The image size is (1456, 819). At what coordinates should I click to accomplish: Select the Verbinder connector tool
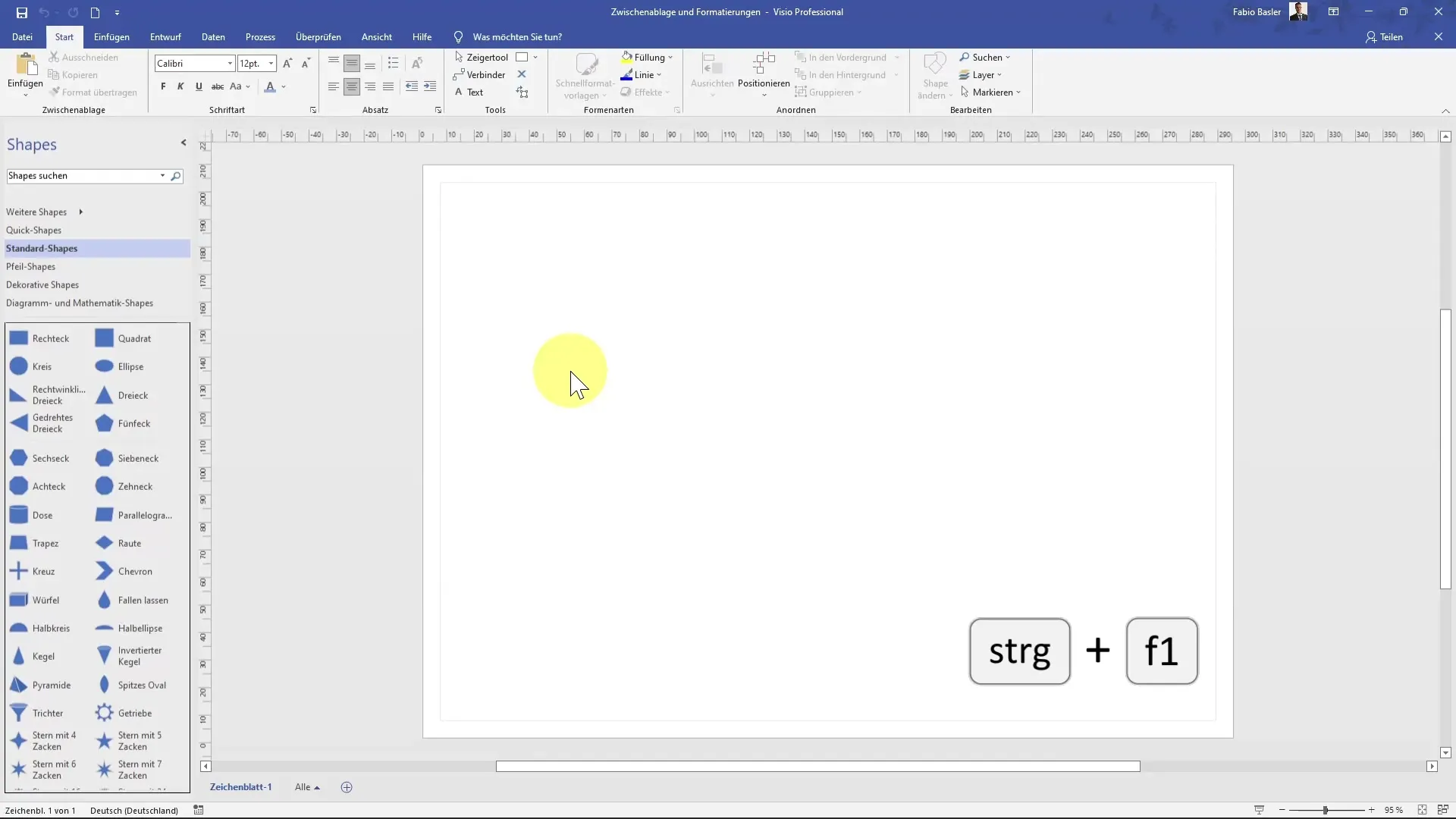479,74
